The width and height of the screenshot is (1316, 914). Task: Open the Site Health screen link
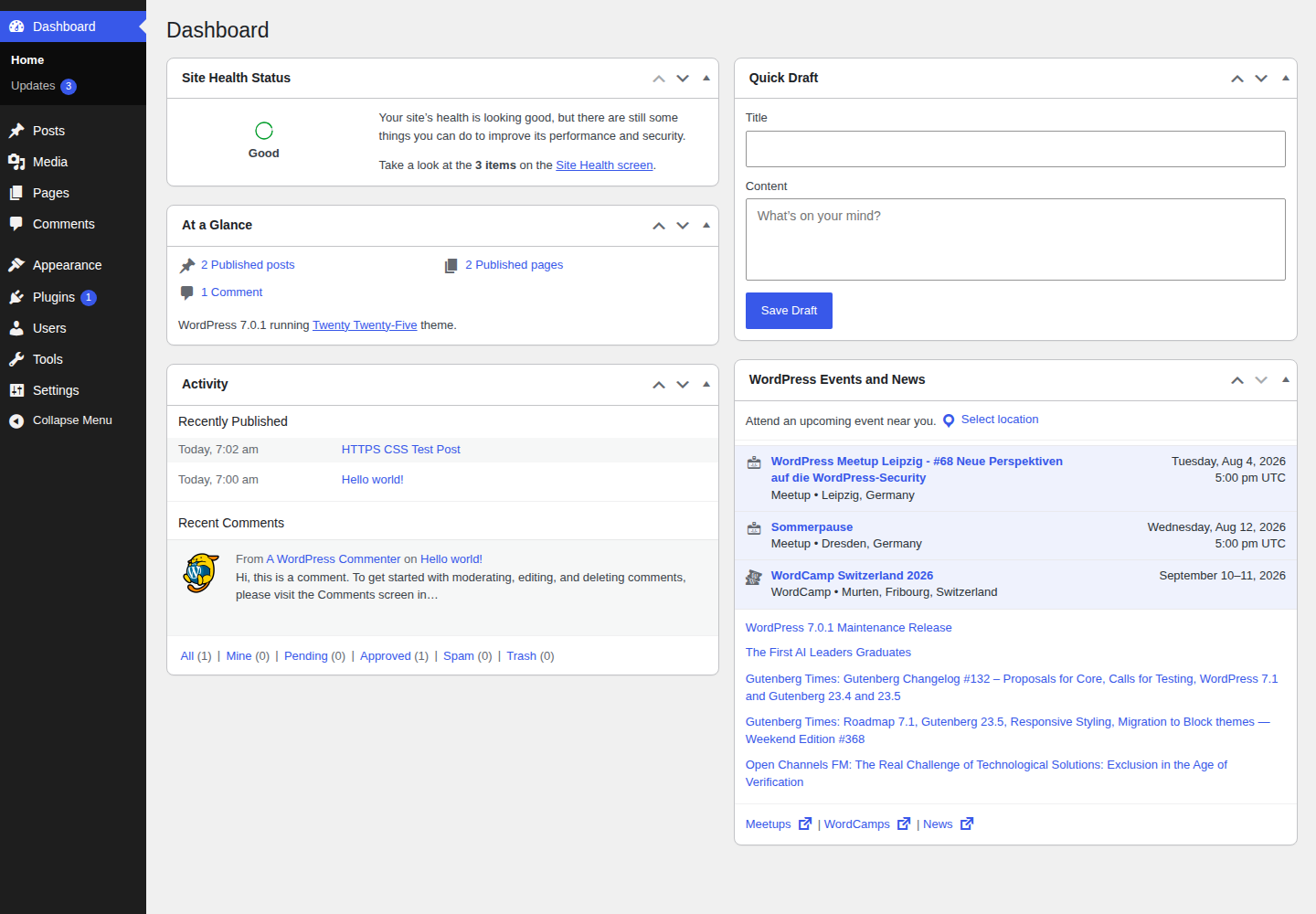coord(604,165)
